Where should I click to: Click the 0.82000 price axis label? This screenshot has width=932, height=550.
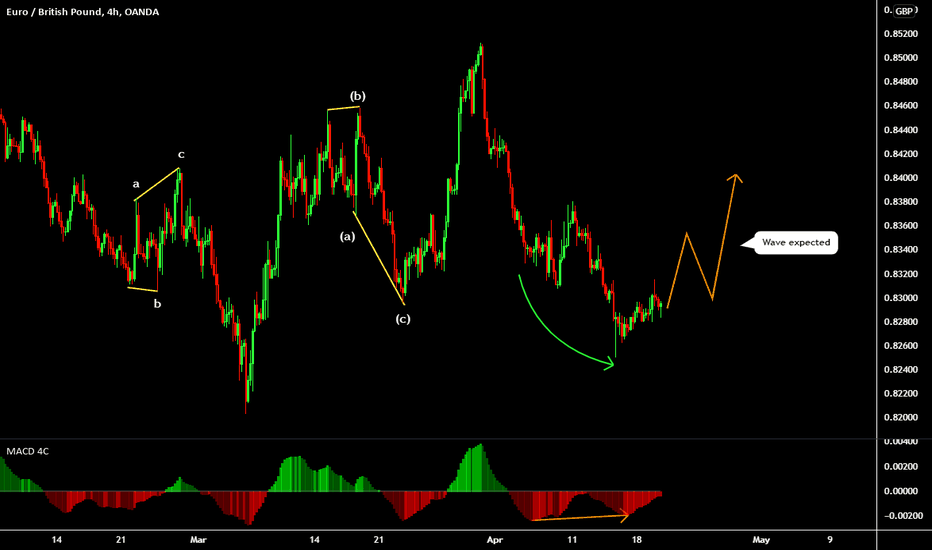pyautogui.click(x=900, y=417)
